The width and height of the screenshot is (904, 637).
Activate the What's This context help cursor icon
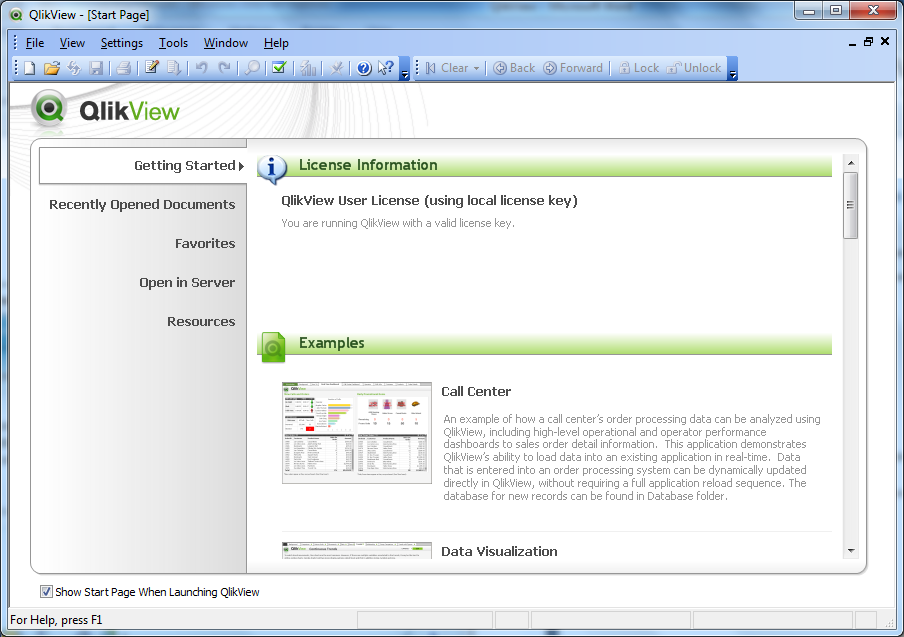[x=386, y=68]
